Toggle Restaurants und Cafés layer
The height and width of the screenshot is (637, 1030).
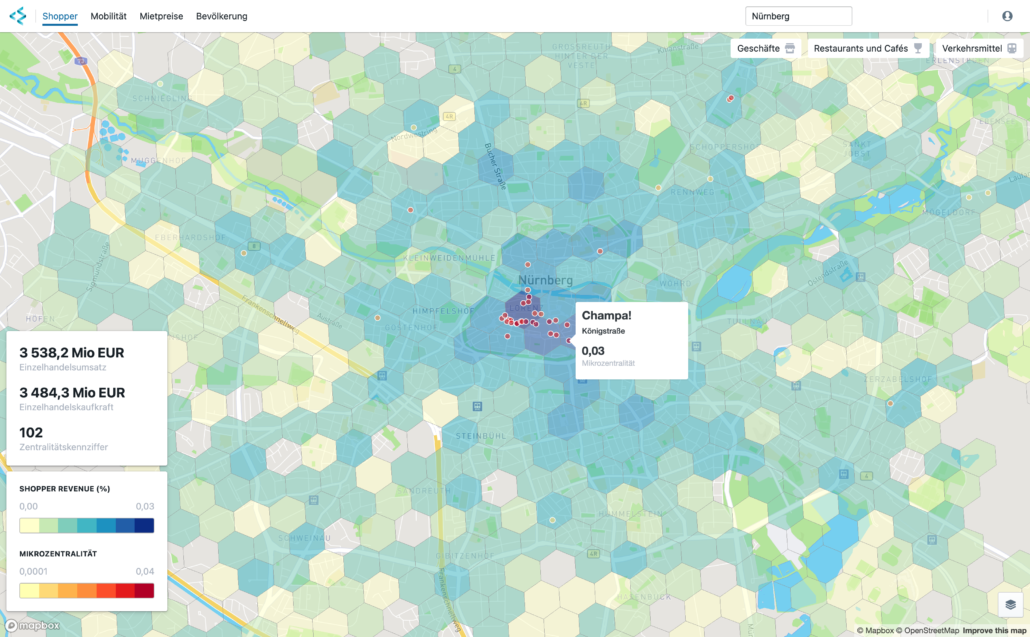point(868,48)
